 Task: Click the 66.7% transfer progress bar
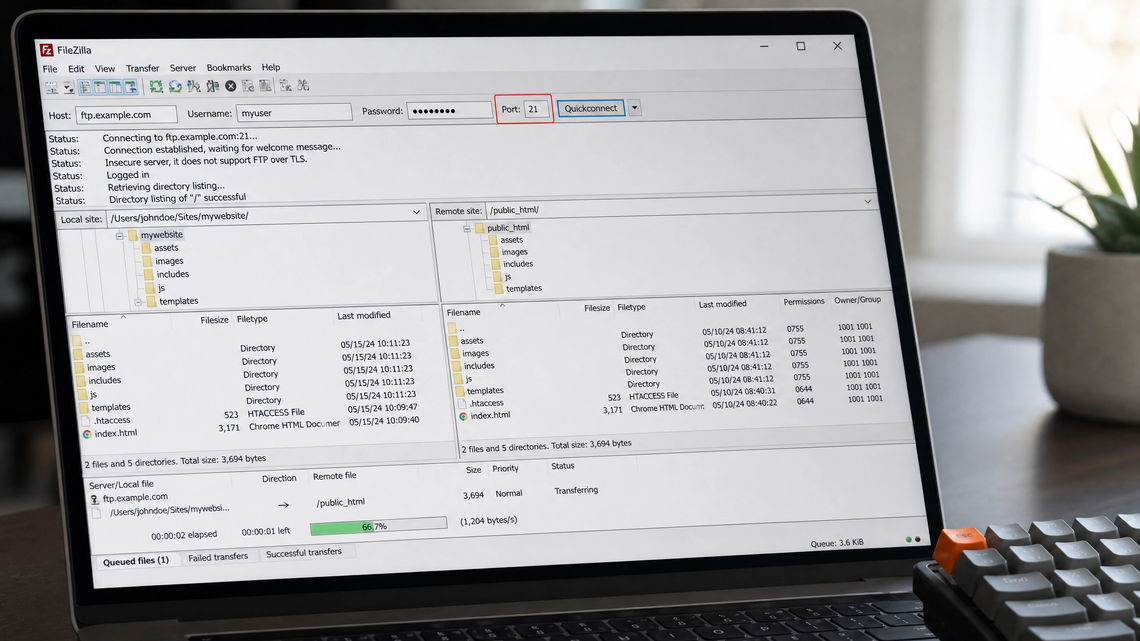click(378, 525)
